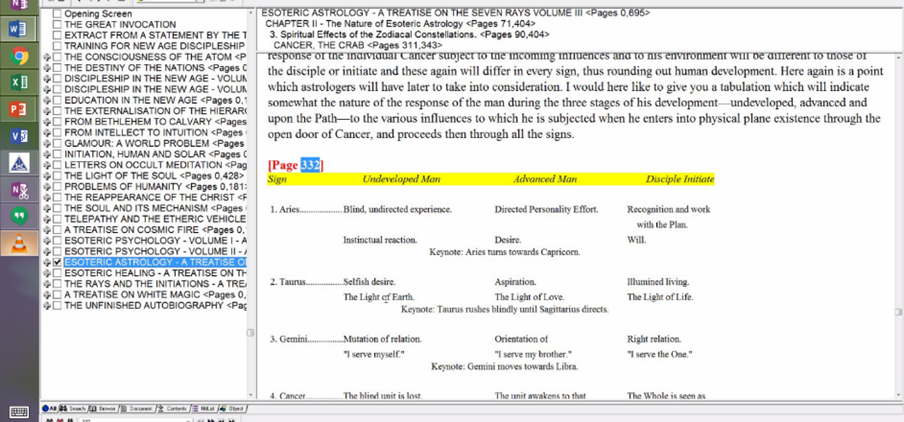Switch to the HitList tab
Screen dimensions: 904x422
coord(204,408)
